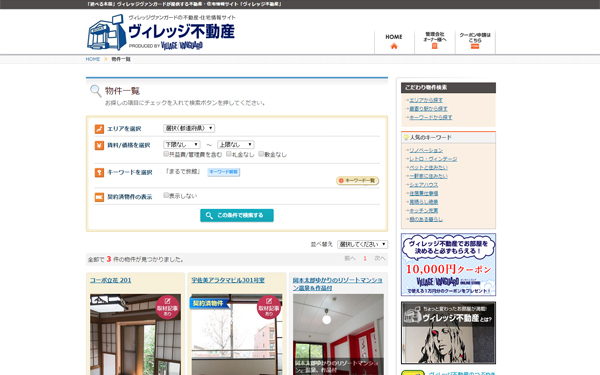Tick the 礼金なし checkbox

229,154
